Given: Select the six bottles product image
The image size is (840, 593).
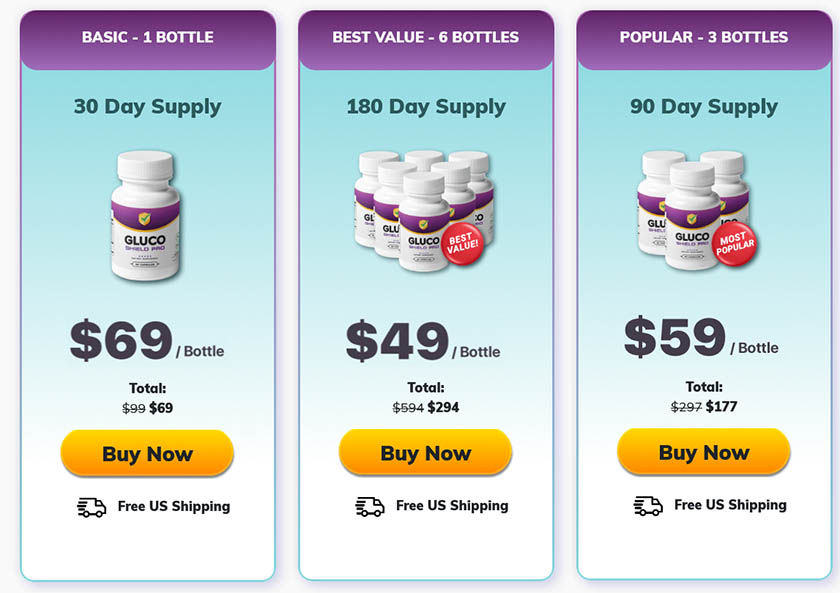Looking at the screenshot, I should [x=424, y=211].
